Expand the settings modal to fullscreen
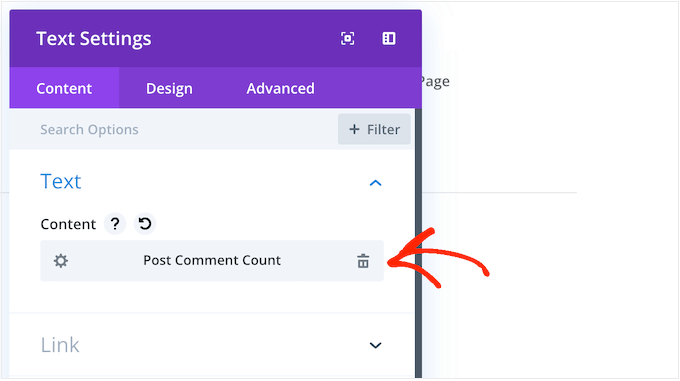Screen dimensions: 680x381 [x=347, y=39]
